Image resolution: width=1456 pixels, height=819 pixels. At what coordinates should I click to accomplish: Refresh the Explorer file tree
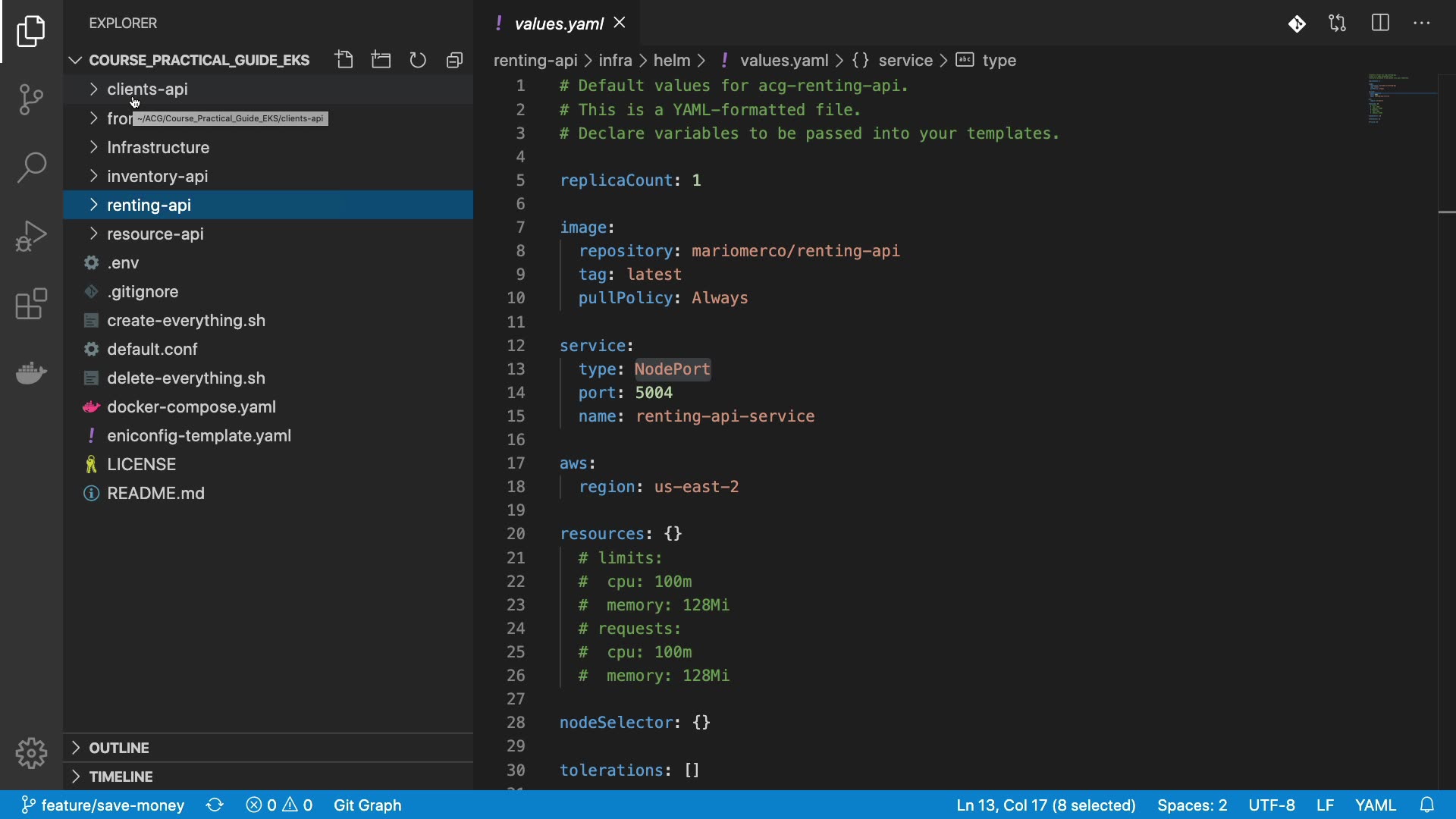pos(418,60)
